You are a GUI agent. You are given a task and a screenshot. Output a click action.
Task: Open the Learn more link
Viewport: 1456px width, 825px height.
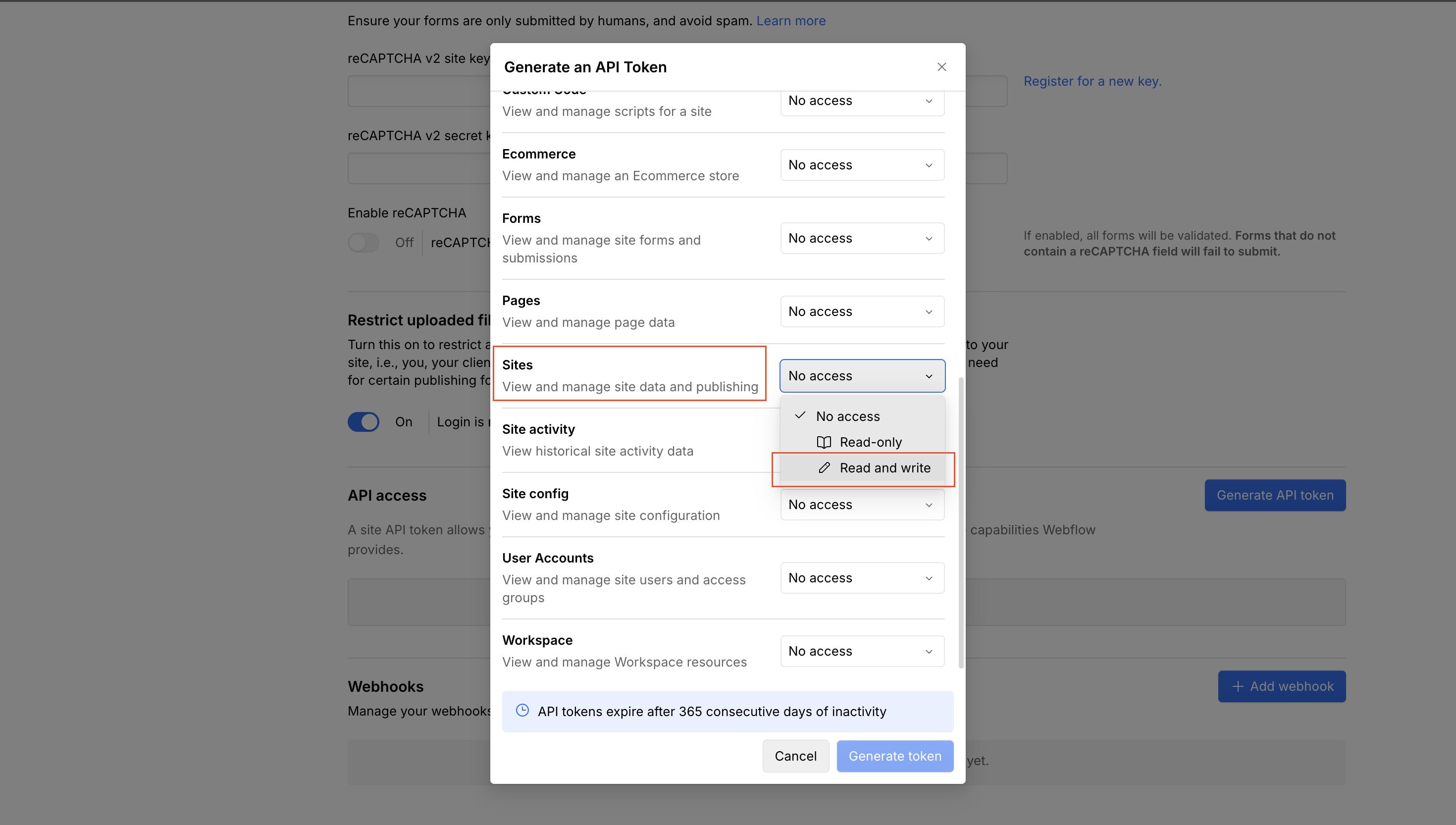(x=790, y=20)
